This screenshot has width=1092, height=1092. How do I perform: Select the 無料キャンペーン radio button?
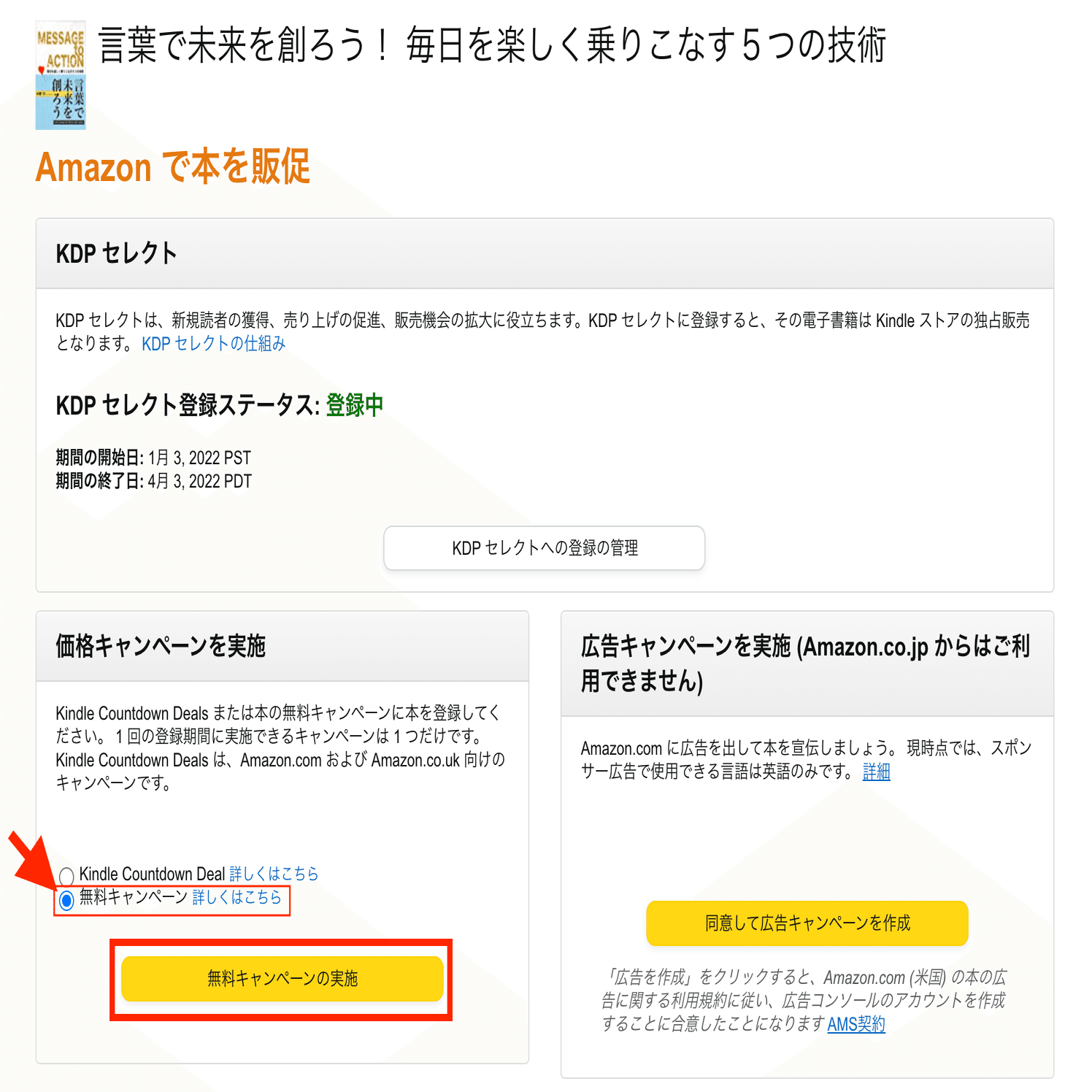pos(66,899)
